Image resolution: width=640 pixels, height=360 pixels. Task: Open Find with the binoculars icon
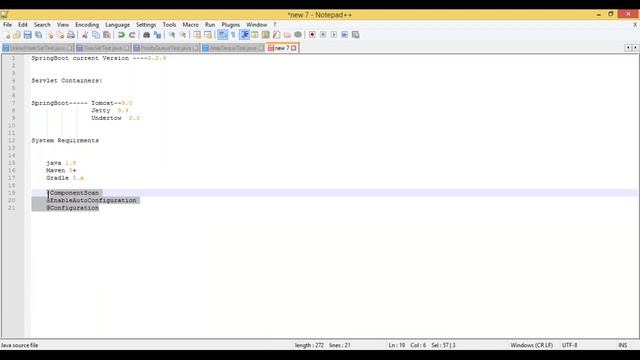(x=146, y=35)
